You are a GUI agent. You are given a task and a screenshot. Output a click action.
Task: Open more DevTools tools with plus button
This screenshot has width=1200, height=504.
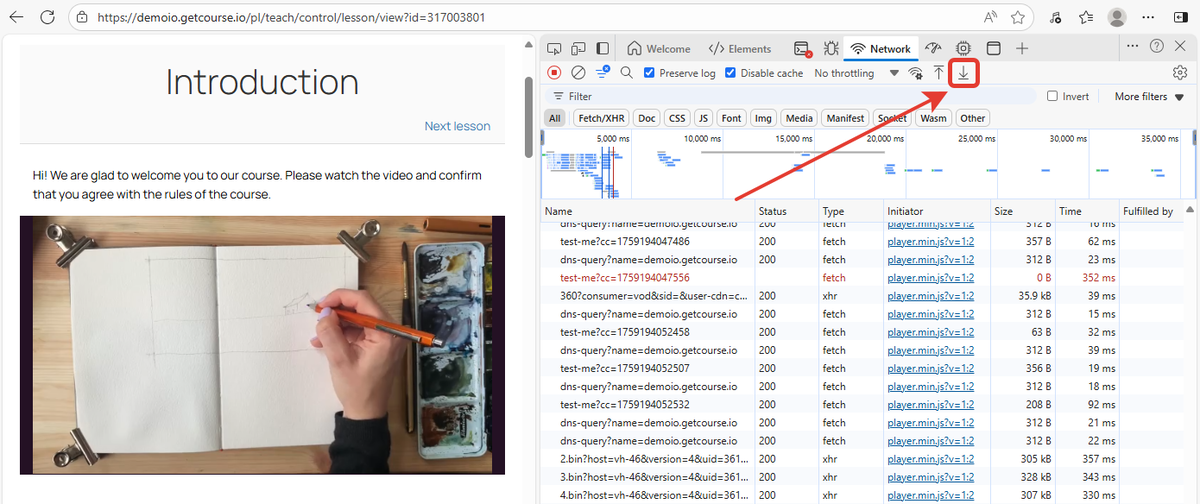1022,48
